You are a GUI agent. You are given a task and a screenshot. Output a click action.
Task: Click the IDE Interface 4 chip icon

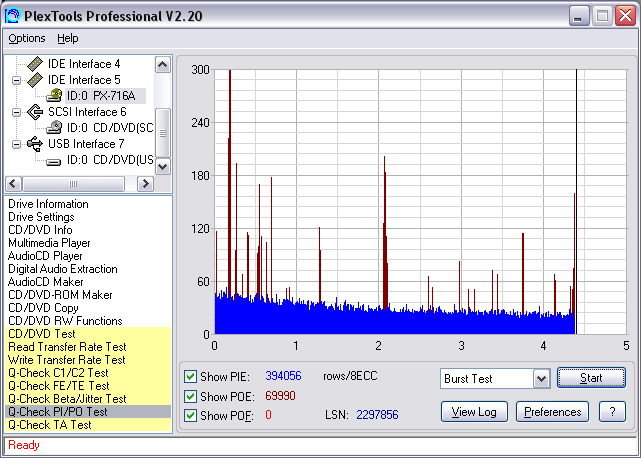click(x=35, y=64)
